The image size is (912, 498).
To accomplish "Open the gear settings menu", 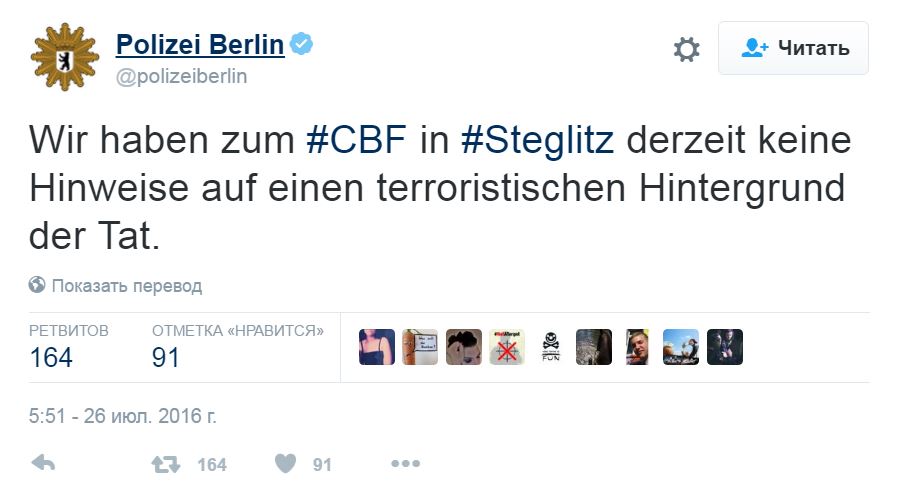I will 686,49.
